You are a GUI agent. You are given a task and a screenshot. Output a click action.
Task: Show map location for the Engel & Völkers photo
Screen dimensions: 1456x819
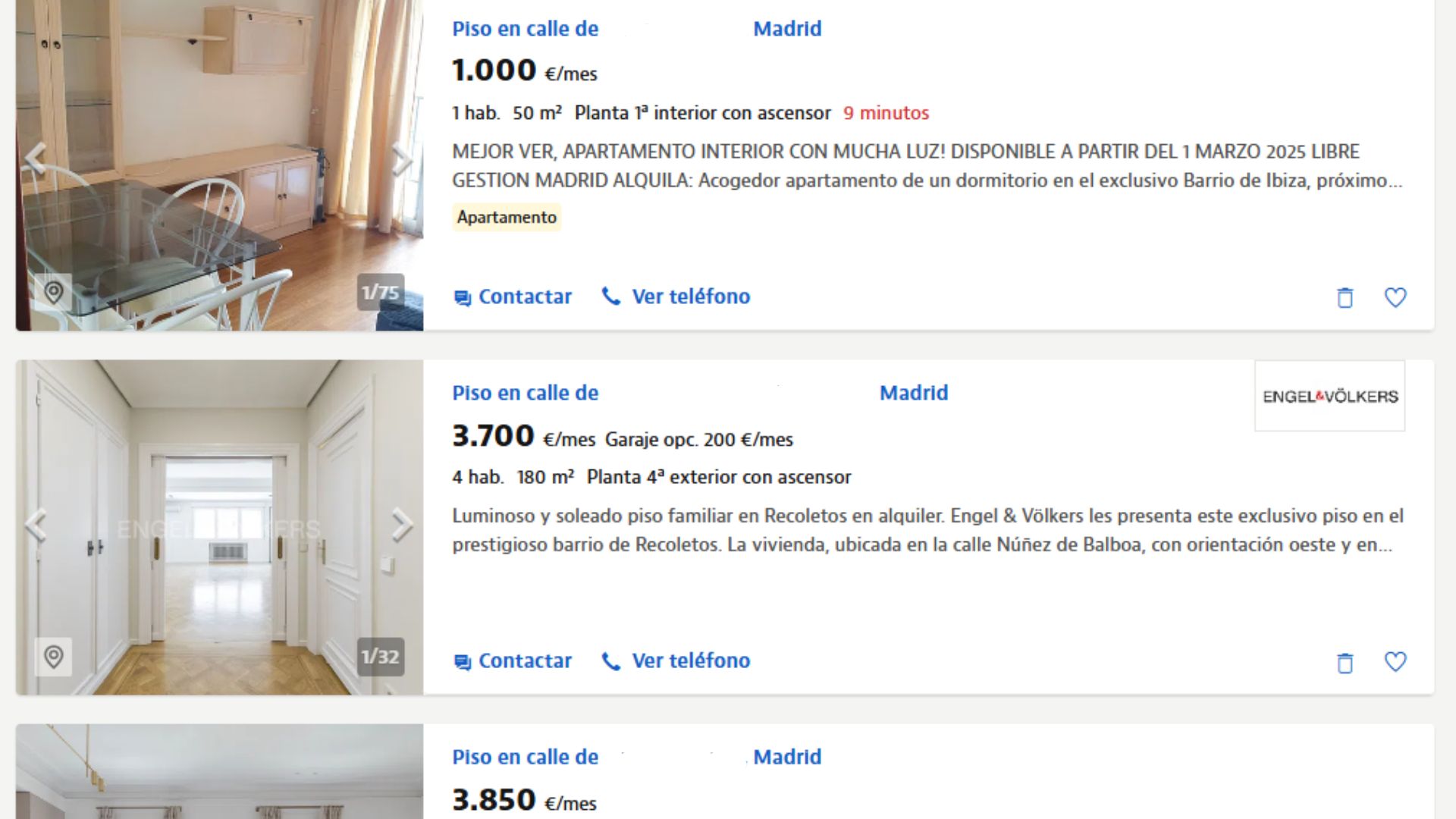click(53, 657)
